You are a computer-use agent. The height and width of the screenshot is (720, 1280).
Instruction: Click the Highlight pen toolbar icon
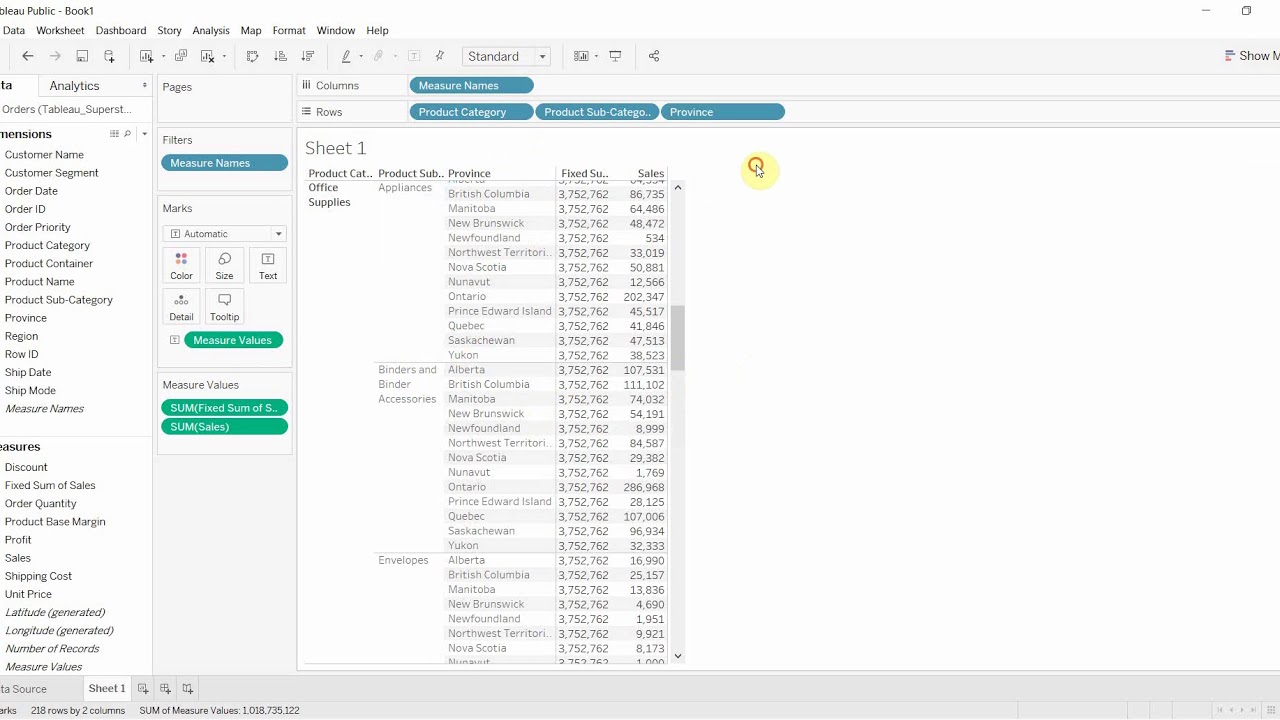tap(346, 56)
